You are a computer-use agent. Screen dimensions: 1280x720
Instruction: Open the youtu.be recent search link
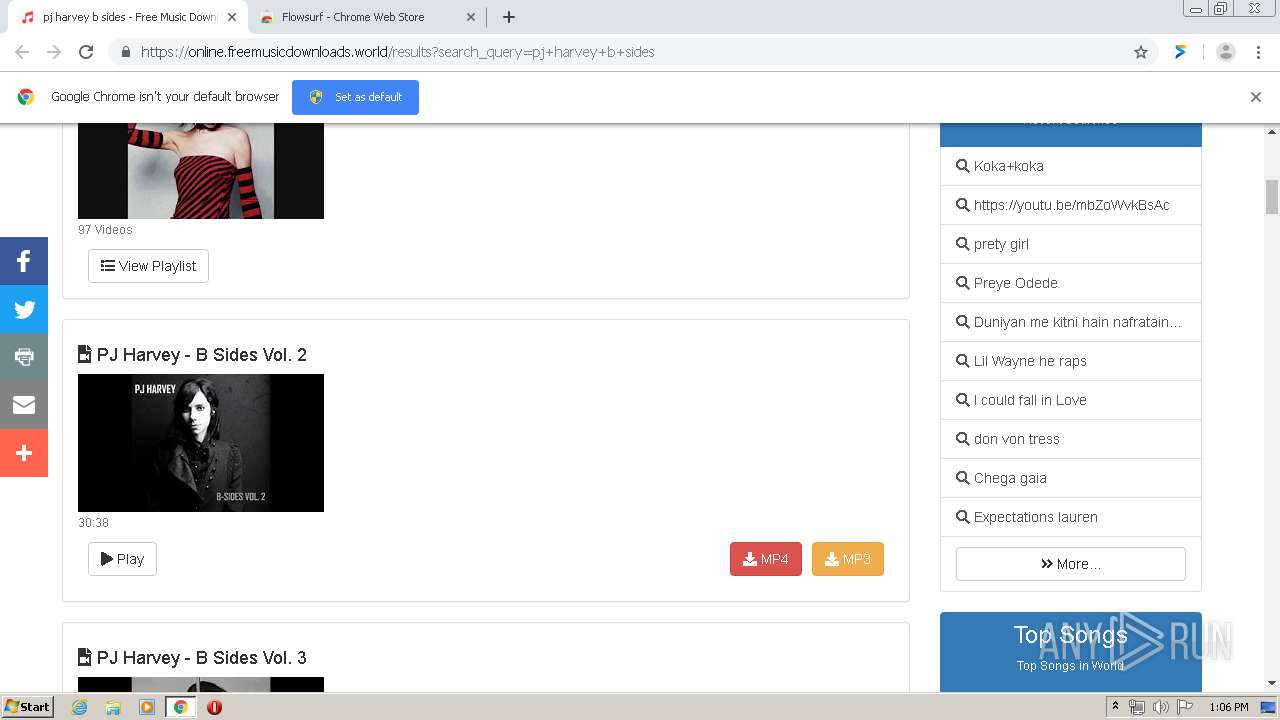coord(1071,205)
